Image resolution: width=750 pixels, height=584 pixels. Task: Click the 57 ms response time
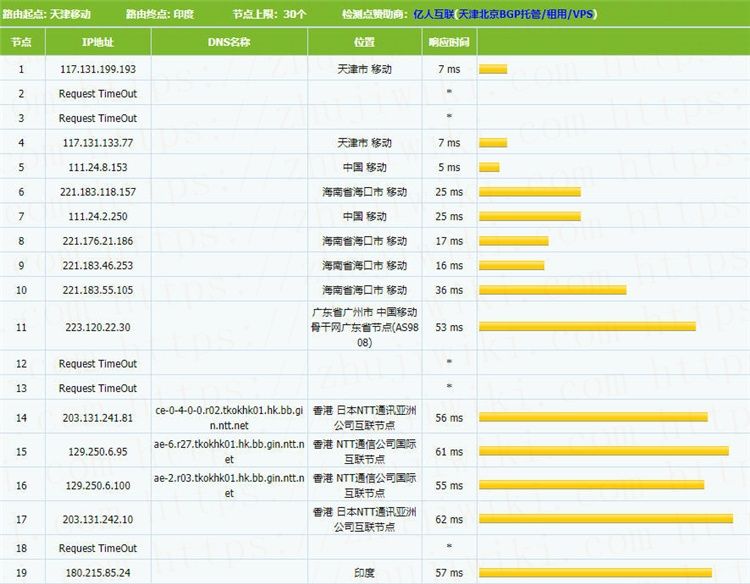(x=449, y=573)
